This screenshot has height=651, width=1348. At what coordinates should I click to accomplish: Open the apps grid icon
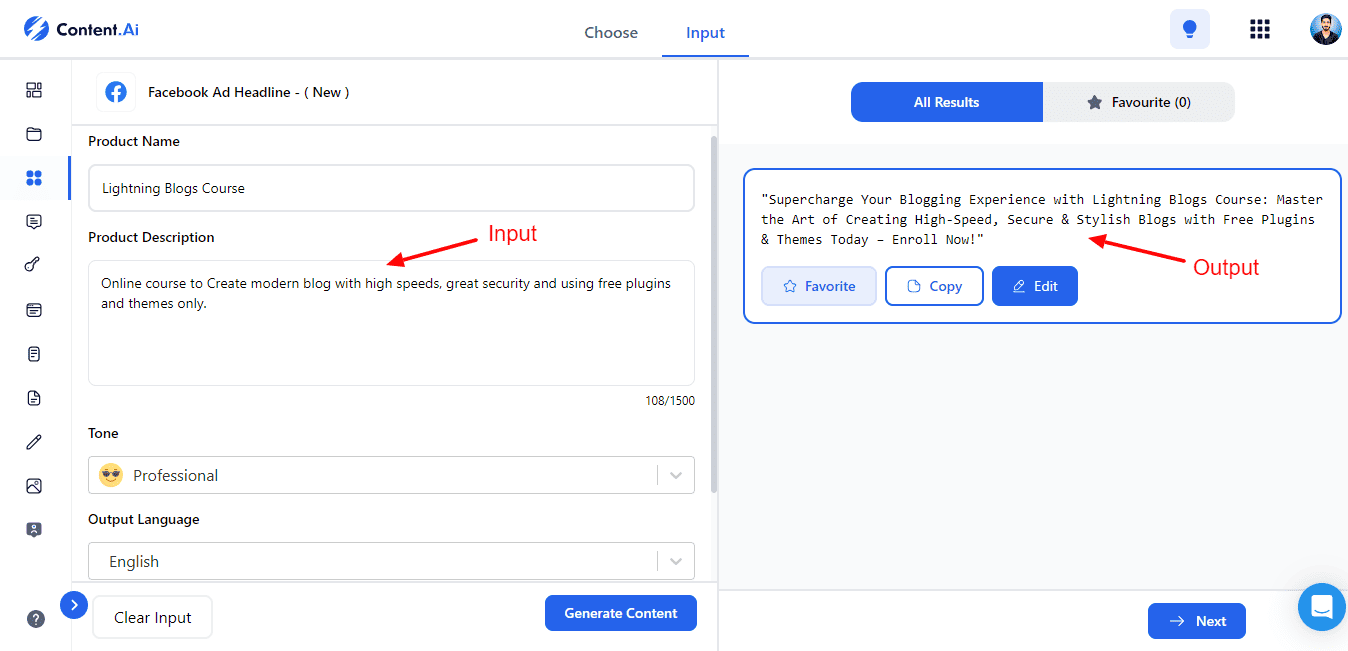[x=1260, y=30]
